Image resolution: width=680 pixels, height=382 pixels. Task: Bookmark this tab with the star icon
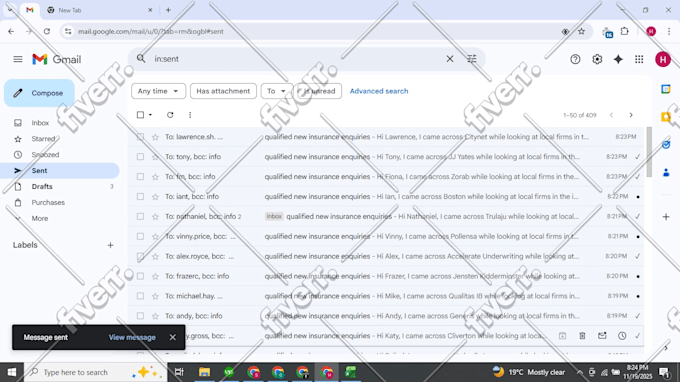pyautogui.click(x=581, y=31)
